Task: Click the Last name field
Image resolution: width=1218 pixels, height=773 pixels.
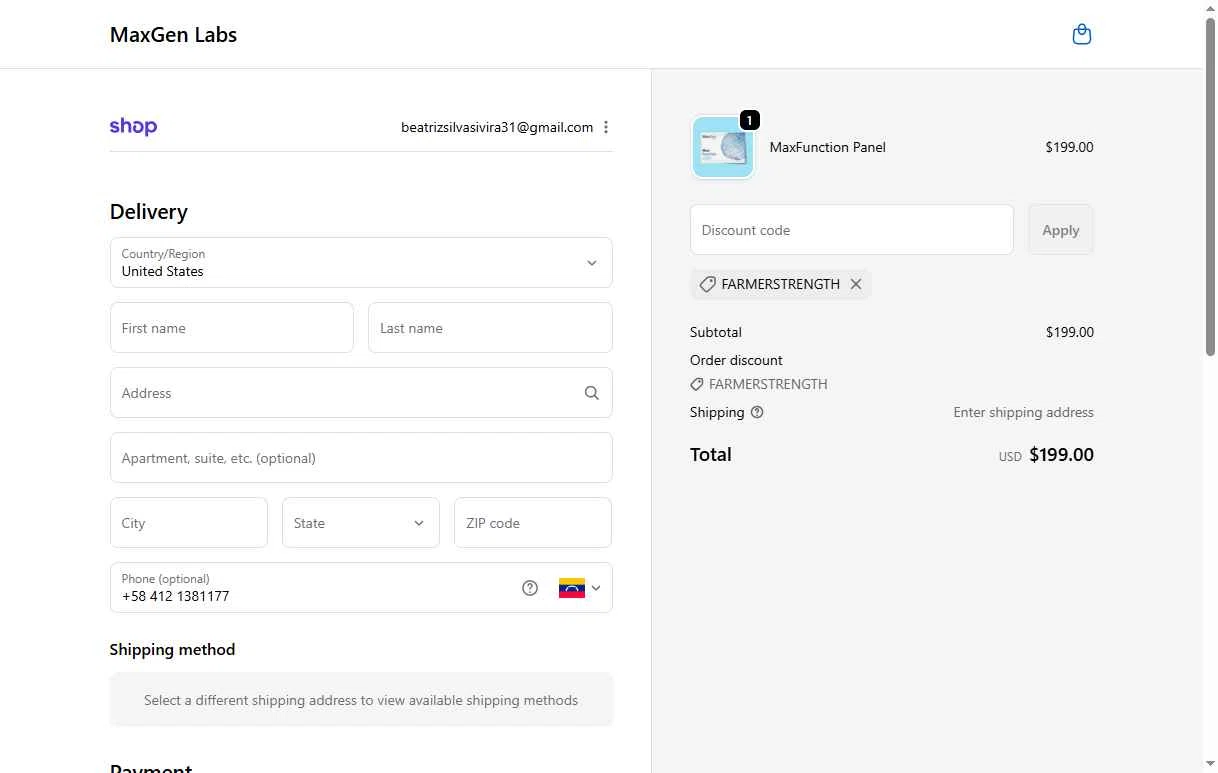Action: tap(490, 328)
